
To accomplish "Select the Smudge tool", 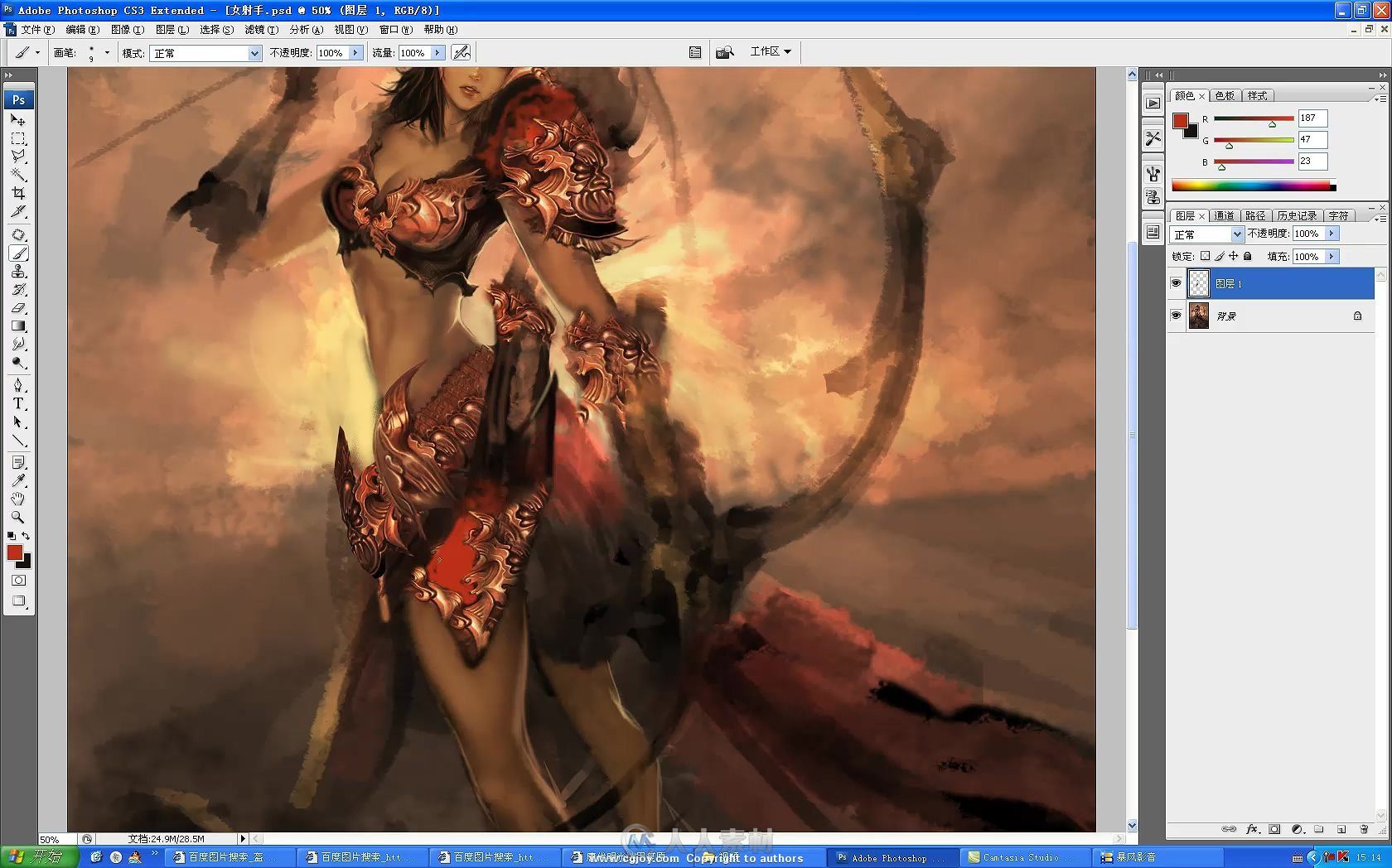I will pyautogui.click(x=18, y=345).
